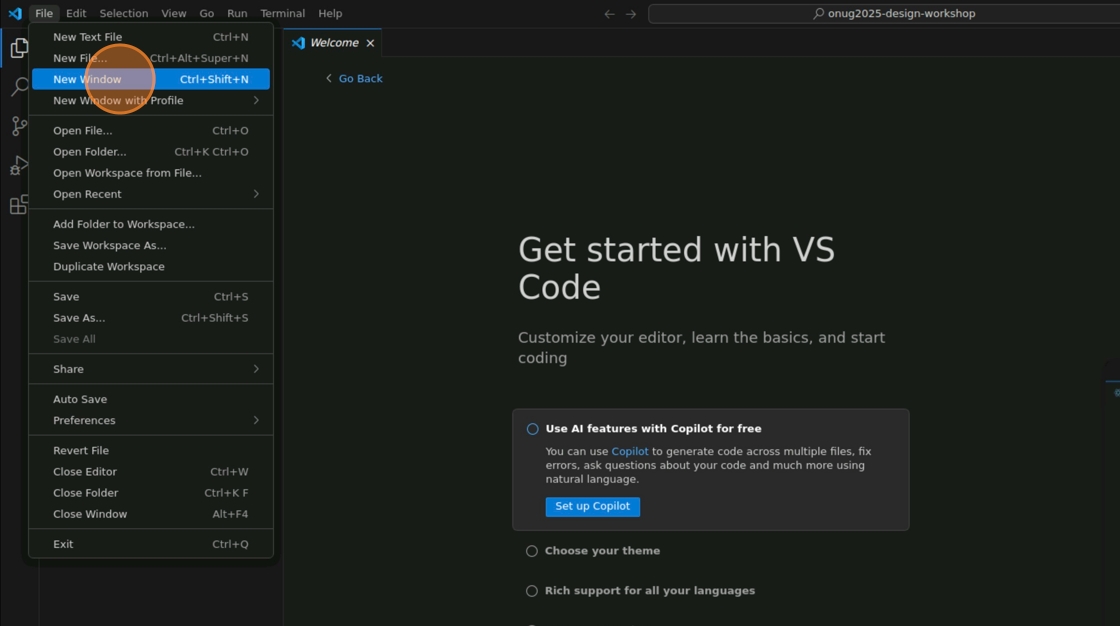Navigate forward with the right arrow
Screen dimensions: 1120x626
click(631, 14)
